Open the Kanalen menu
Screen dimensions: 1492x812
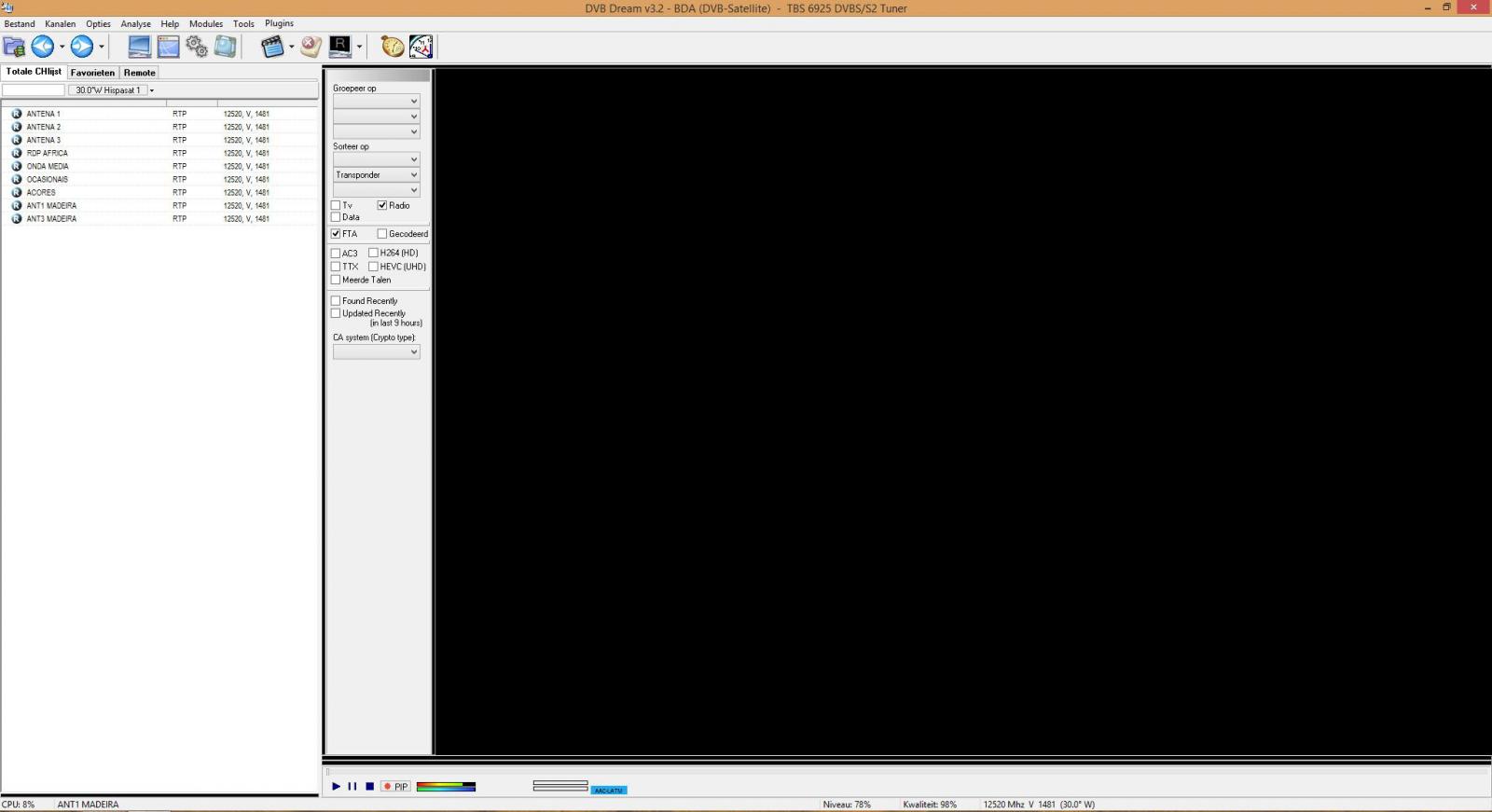(61, 24)
